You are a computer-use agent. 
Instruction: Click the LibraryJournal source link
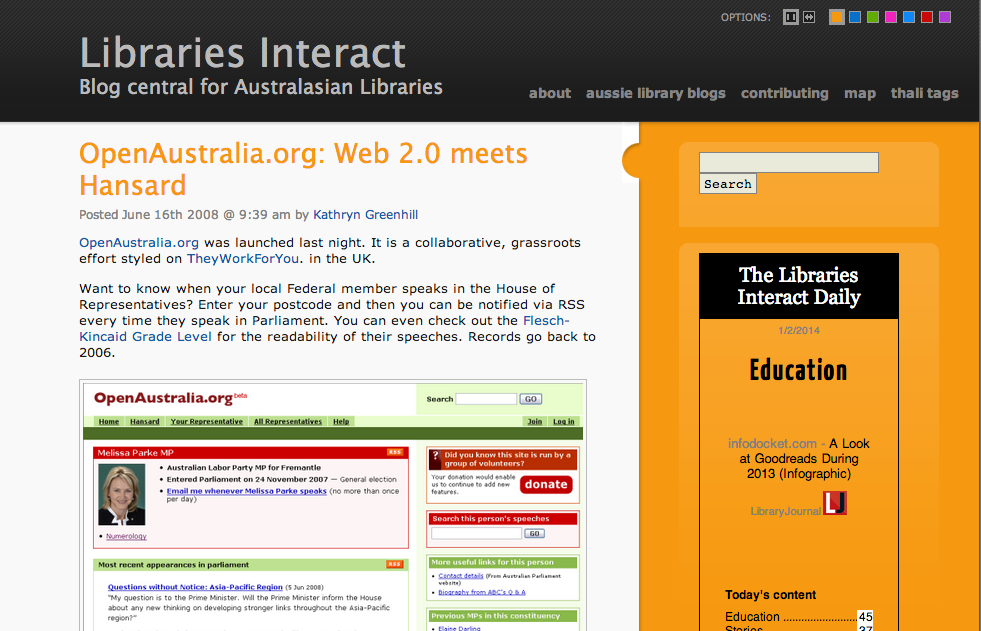coord(785,511)
